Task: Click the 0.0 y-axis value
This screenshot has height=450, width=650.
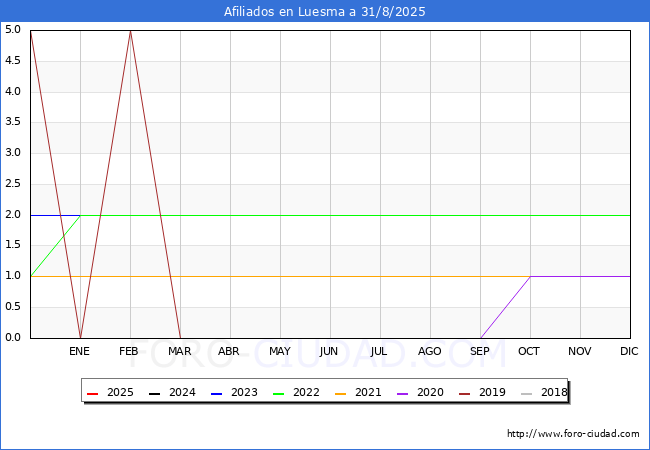Action: coord(13,337)
